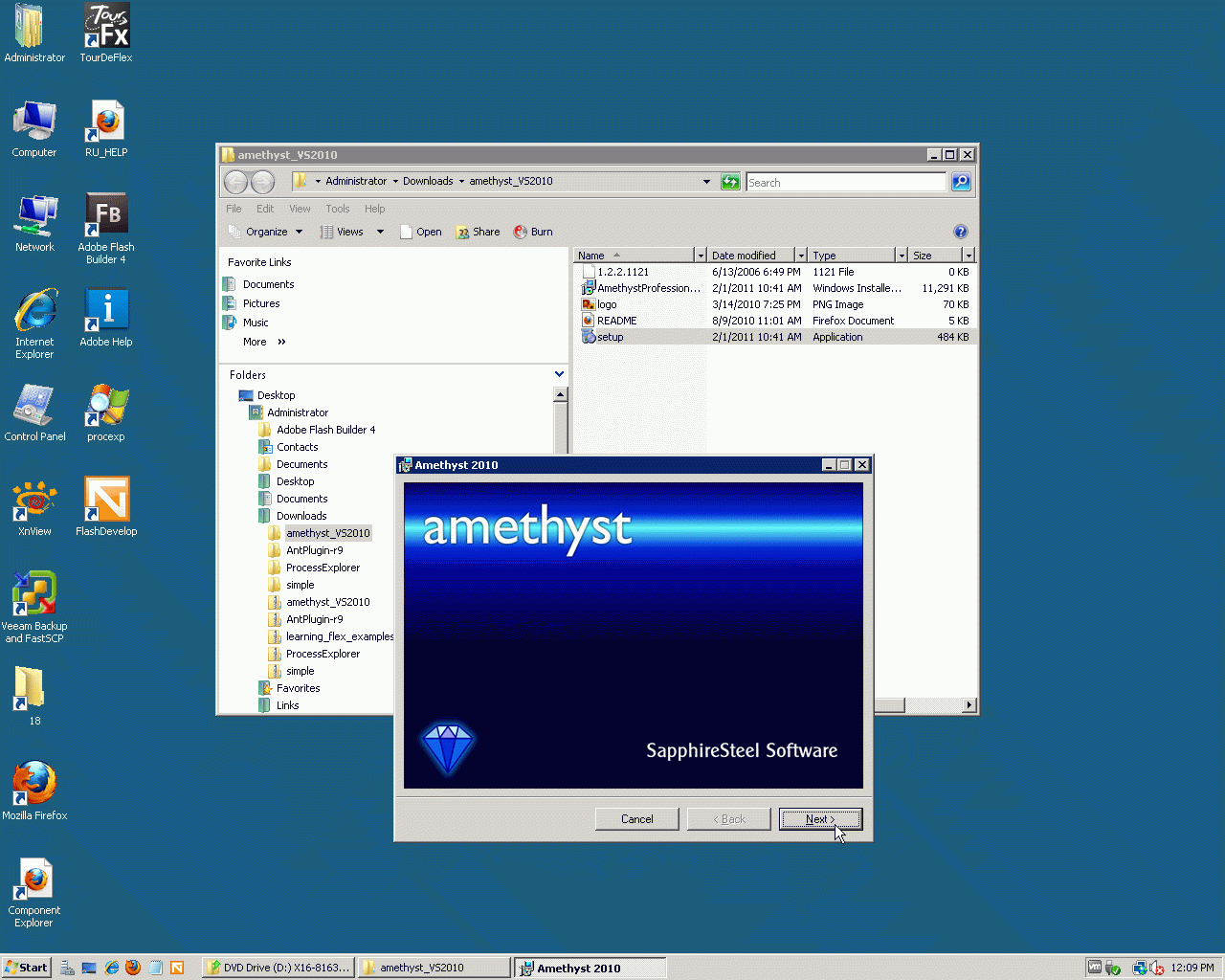Select the 1.2.2.1121 file
Image resolution: width=1225 pixels, height=980 pixels.
pos(615,272)
